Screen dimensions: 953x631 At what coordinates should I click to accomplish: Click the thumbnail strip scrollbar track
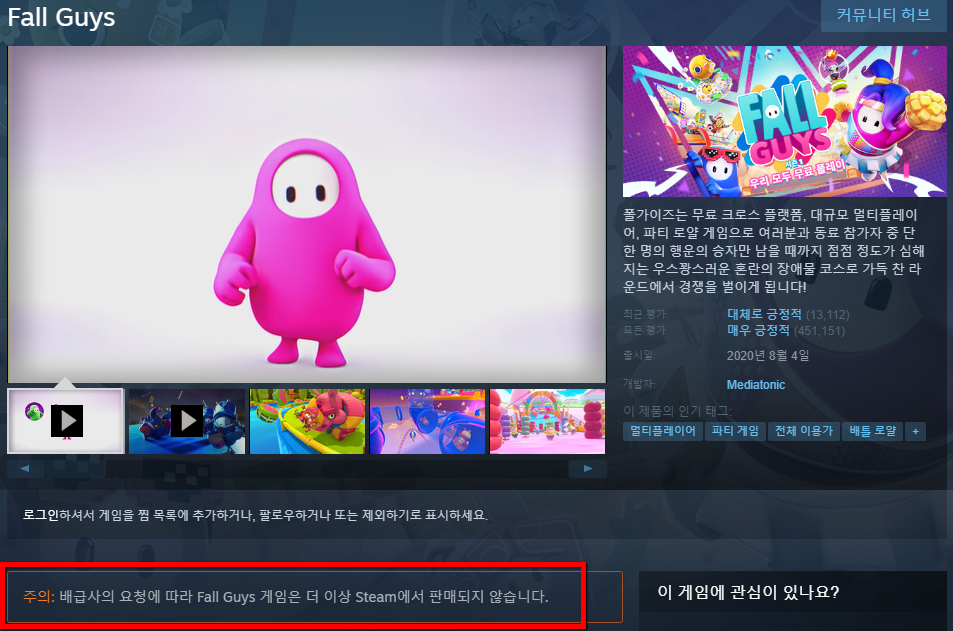tap(306, 469)
